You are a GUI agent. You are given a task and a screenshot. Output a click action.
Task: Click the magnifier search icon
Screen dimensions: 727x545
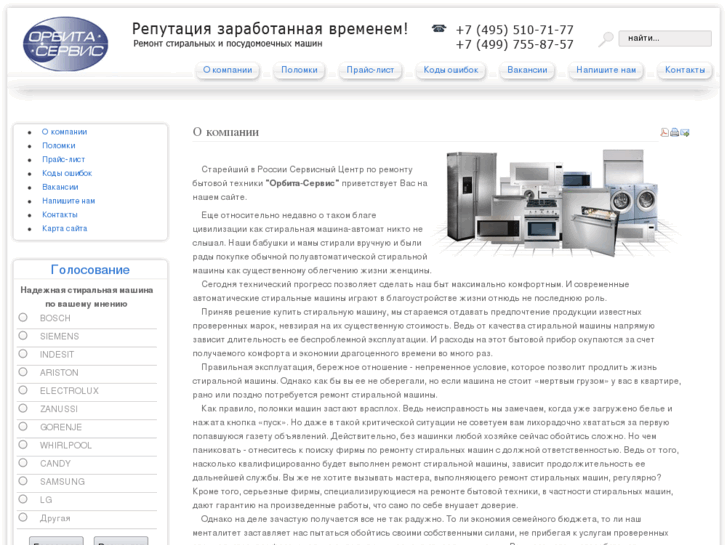(x=605, y=39)
